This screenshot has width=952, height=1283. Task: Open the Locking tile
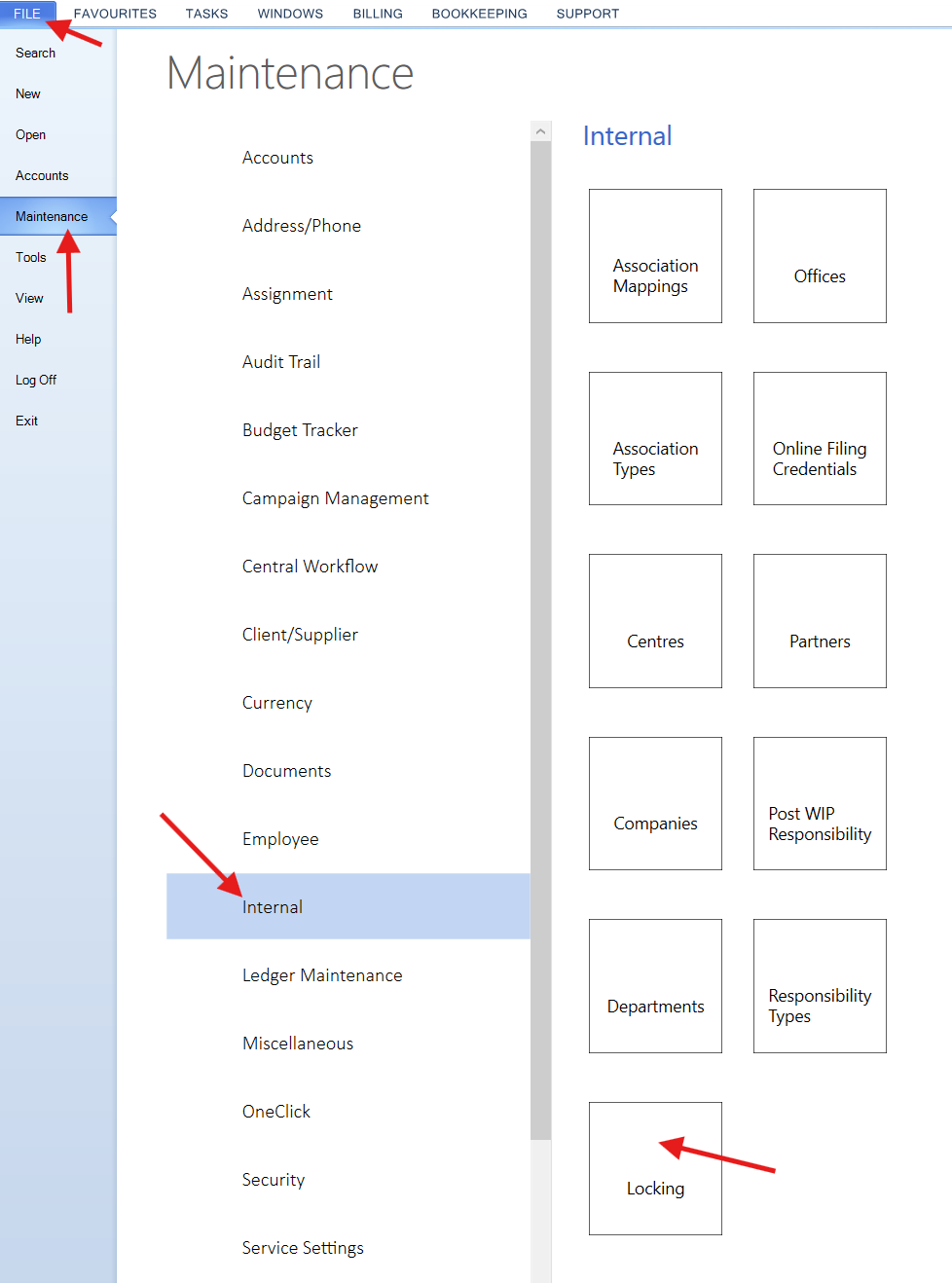click(655, 1168)
